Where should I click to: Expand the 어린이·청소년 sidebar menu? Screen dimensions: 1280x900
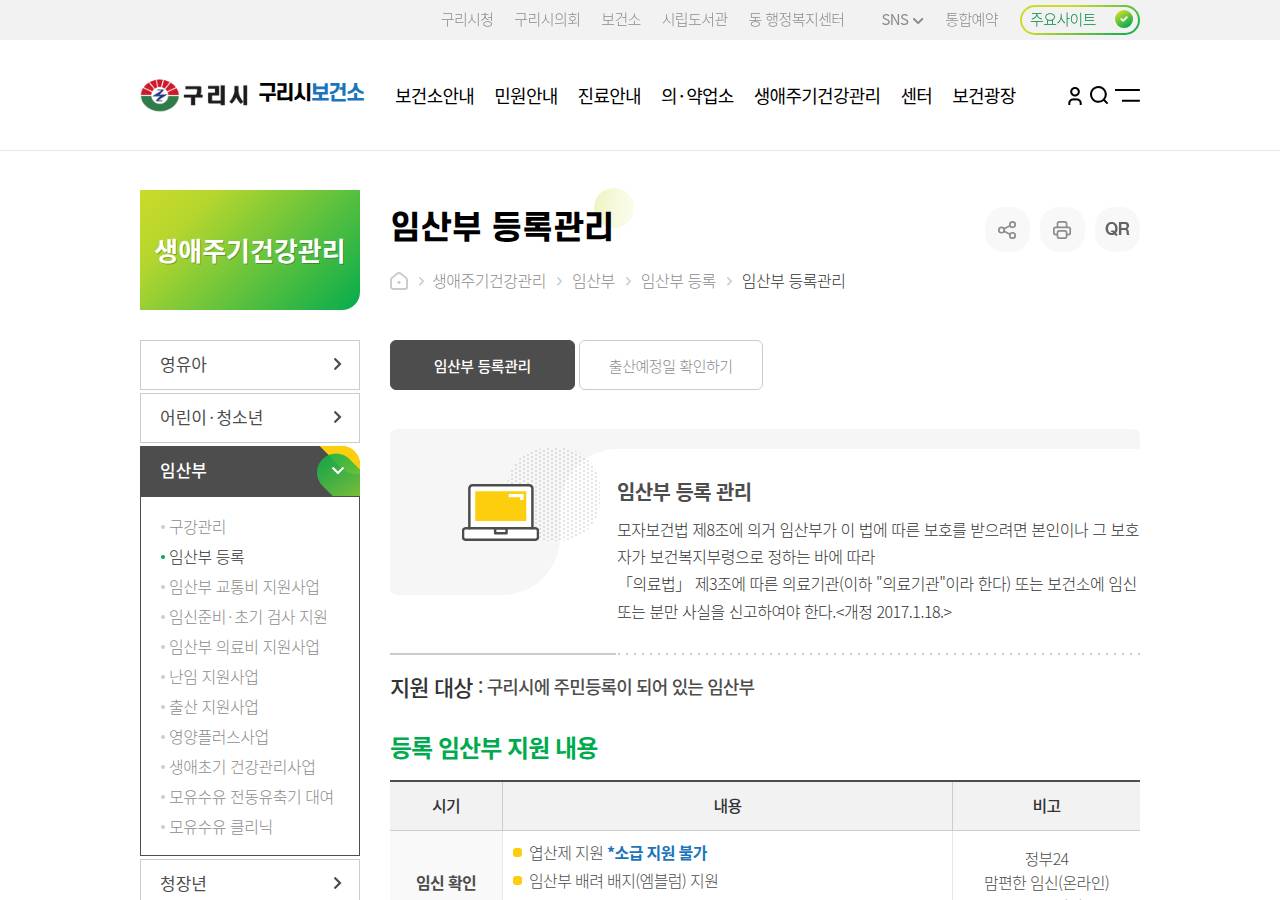pos(250,418)
